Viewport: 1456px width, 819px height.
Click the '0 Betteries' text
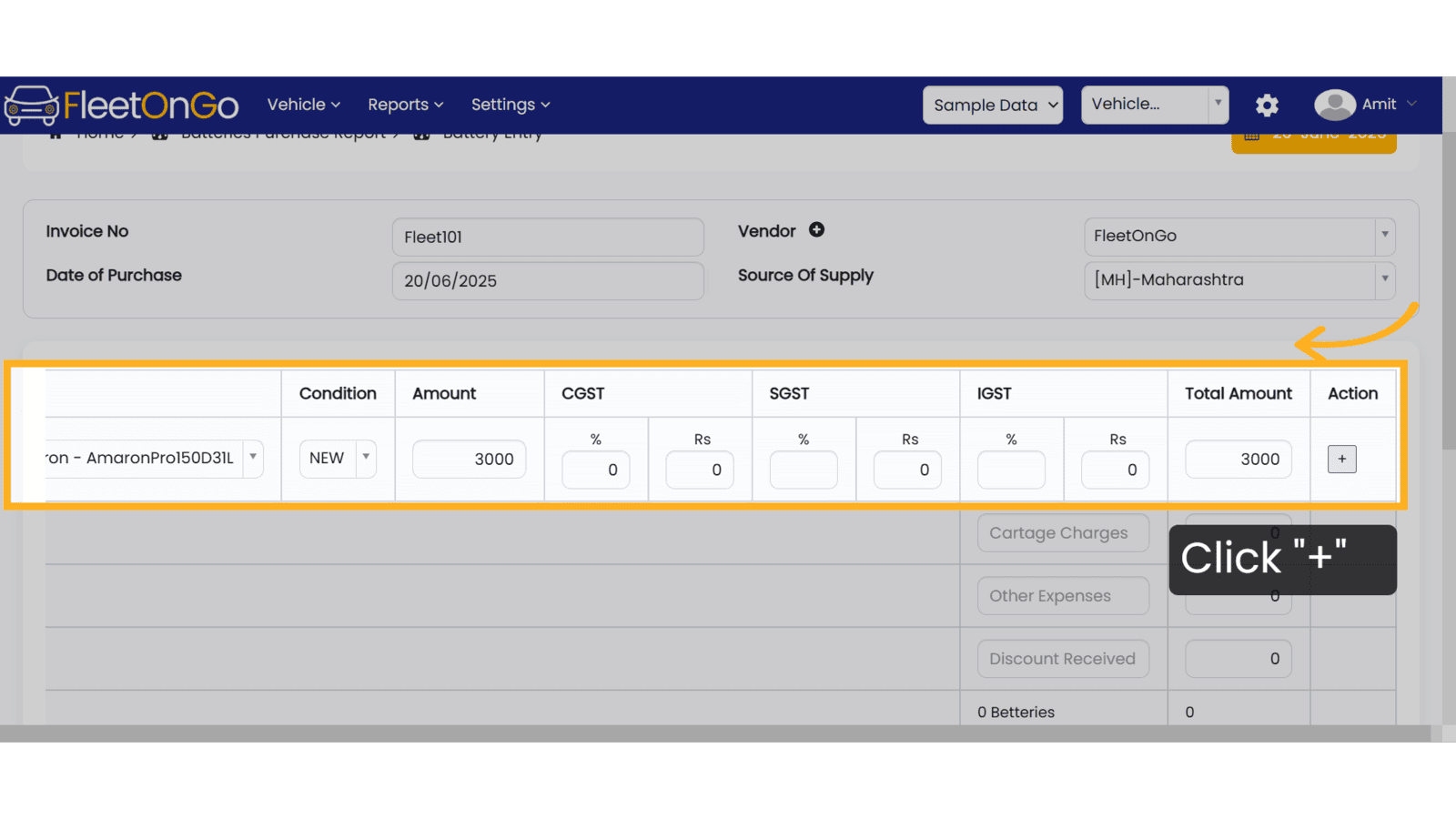(1016, 713)
